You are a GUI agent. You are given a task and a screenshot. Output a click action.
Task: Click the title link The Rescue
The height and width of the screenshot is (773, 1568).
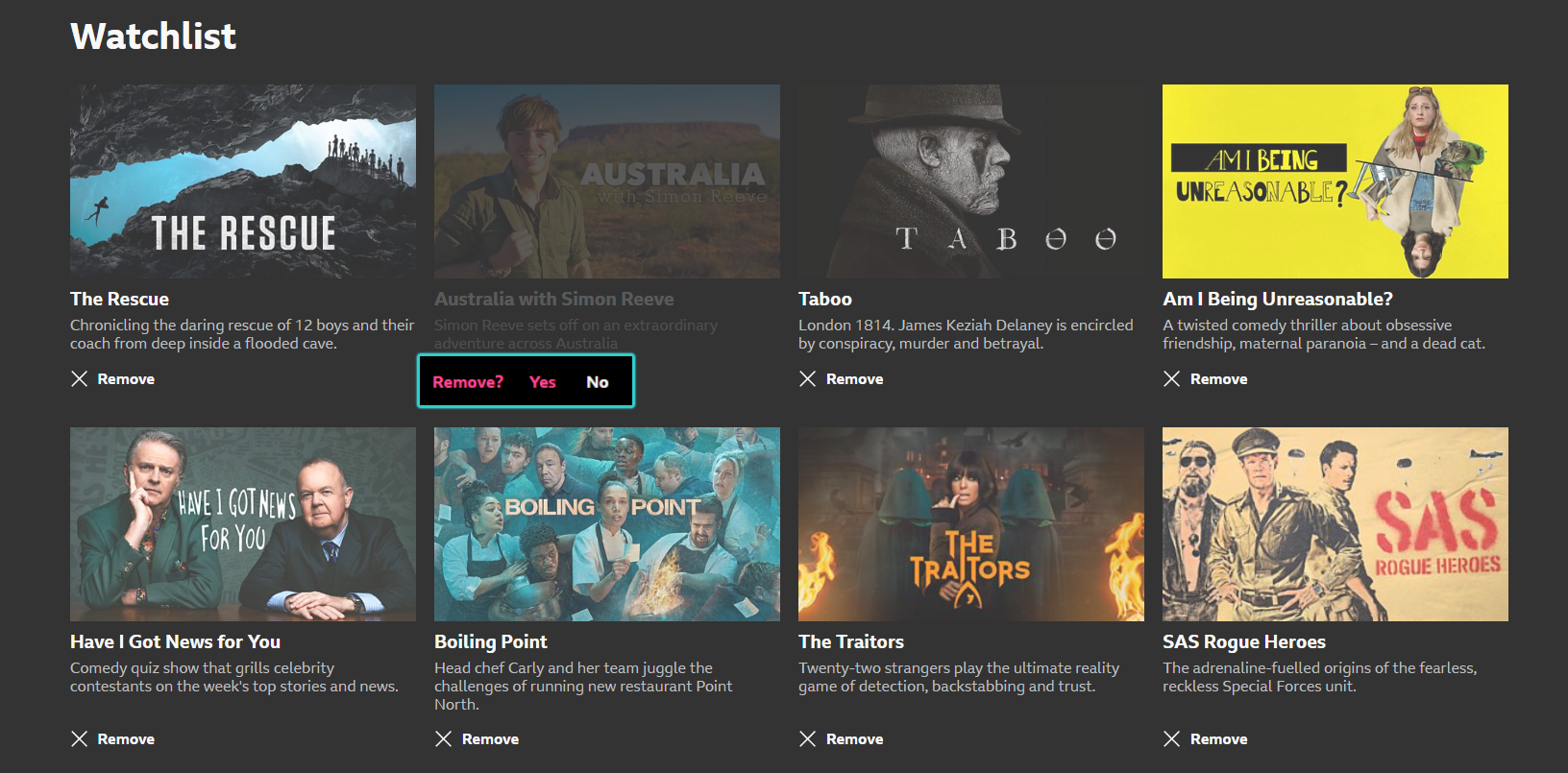[x=119, y=299]
